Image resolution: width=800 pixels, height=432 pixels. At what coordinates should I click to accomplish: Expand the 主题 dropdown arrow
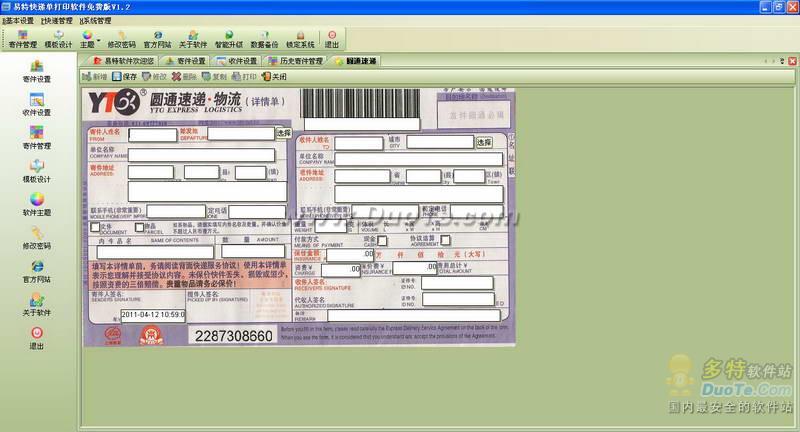coord(98,40)
